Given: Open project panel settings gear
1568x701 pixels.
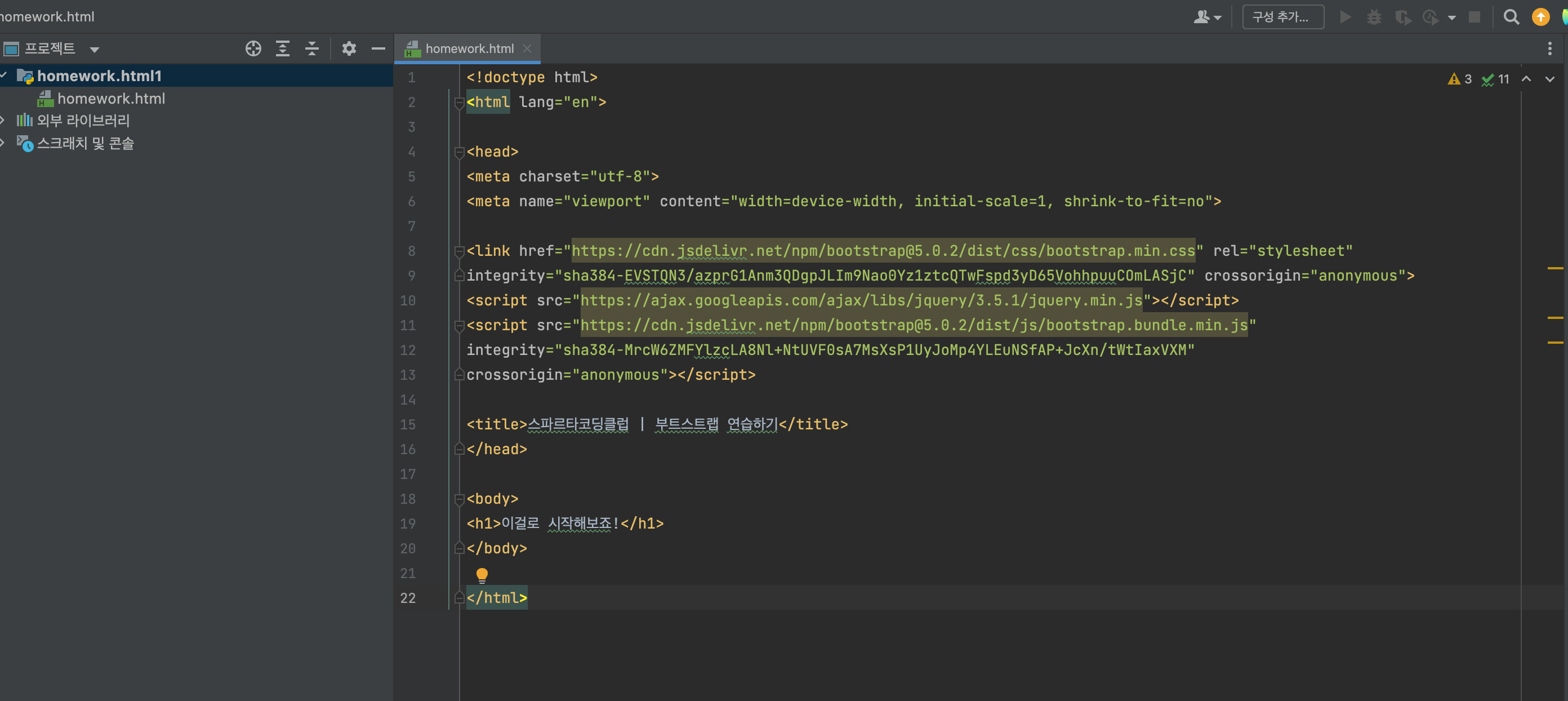Looking at the screenshot, I should tap(349, 48).
